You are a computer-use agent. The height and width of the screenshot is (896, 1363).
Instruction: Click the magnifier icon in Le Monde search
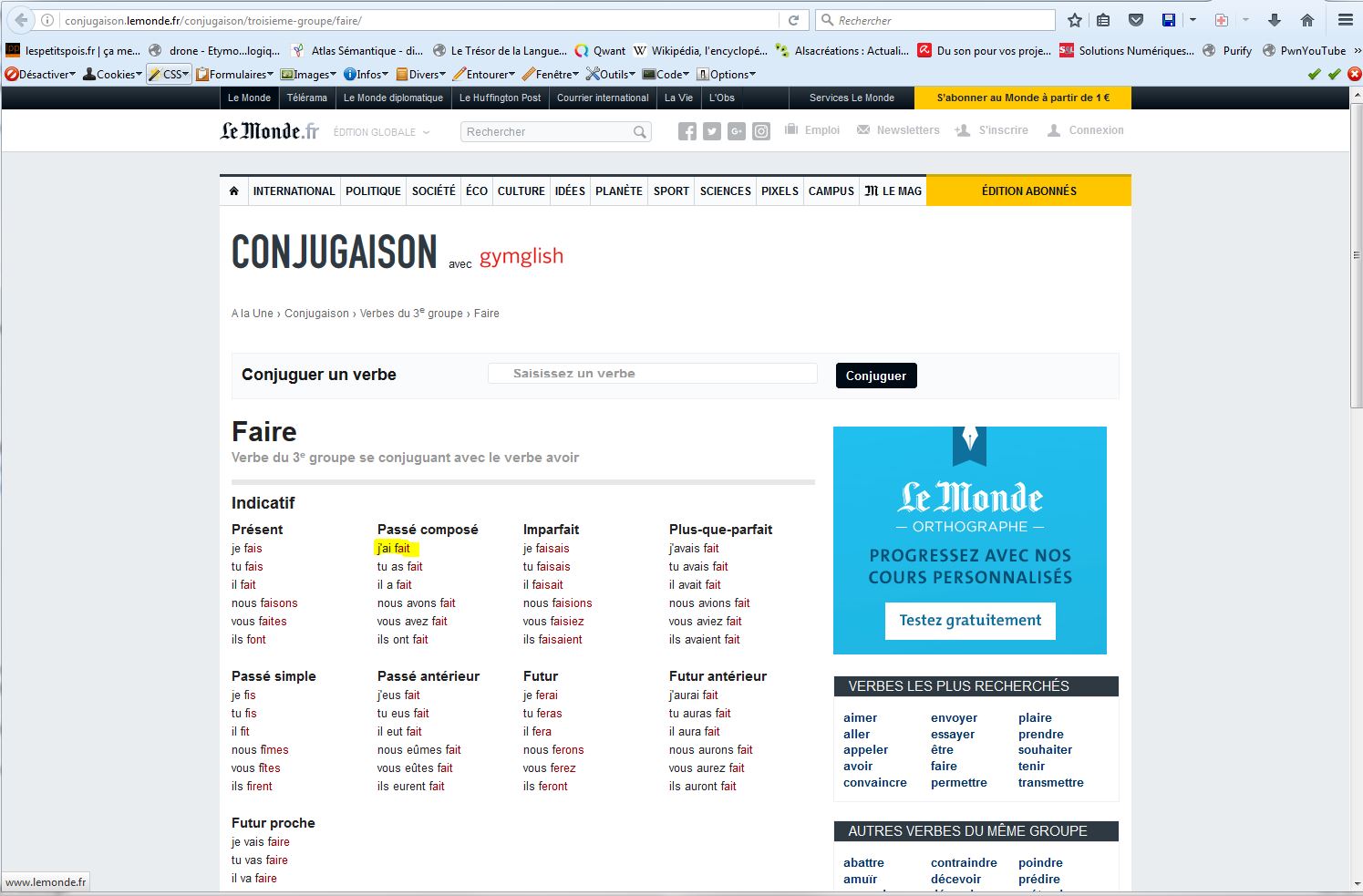click(640, 132)
